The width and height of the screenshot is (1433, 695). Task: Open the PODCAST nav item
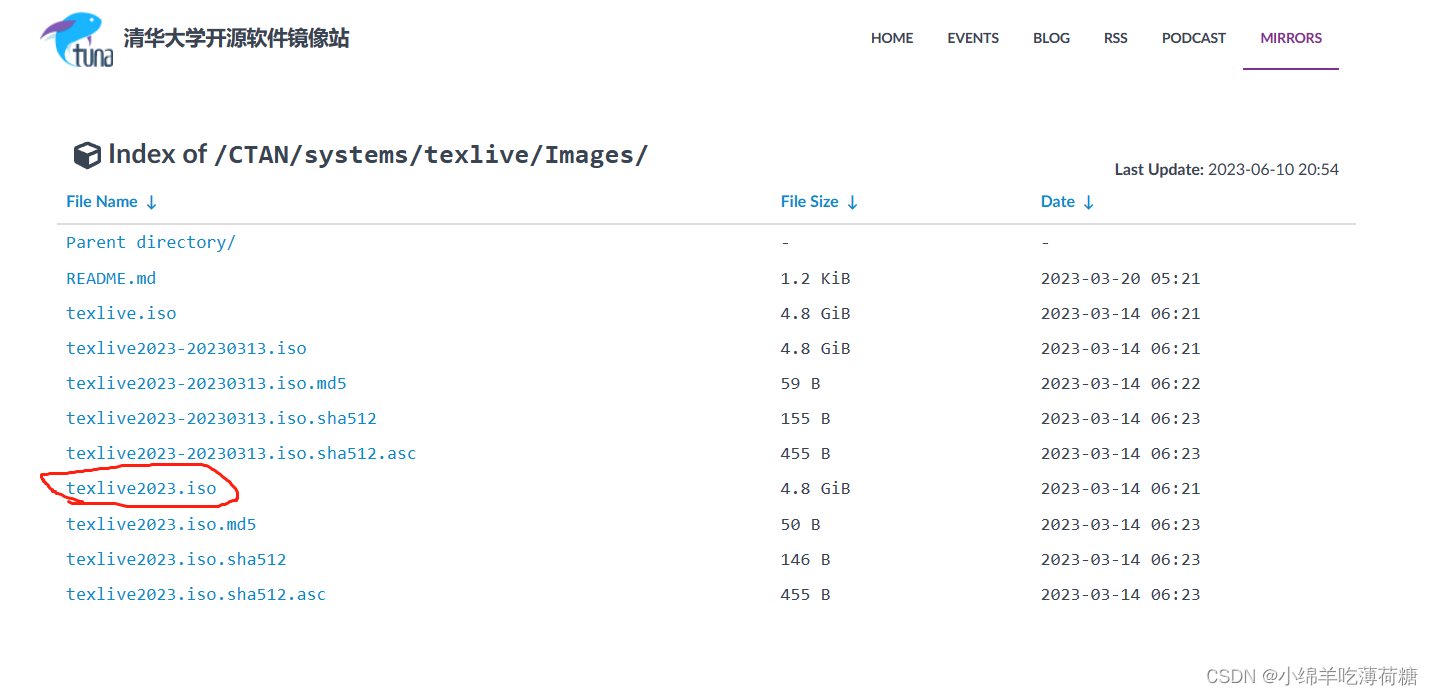tap(1193, 38)
